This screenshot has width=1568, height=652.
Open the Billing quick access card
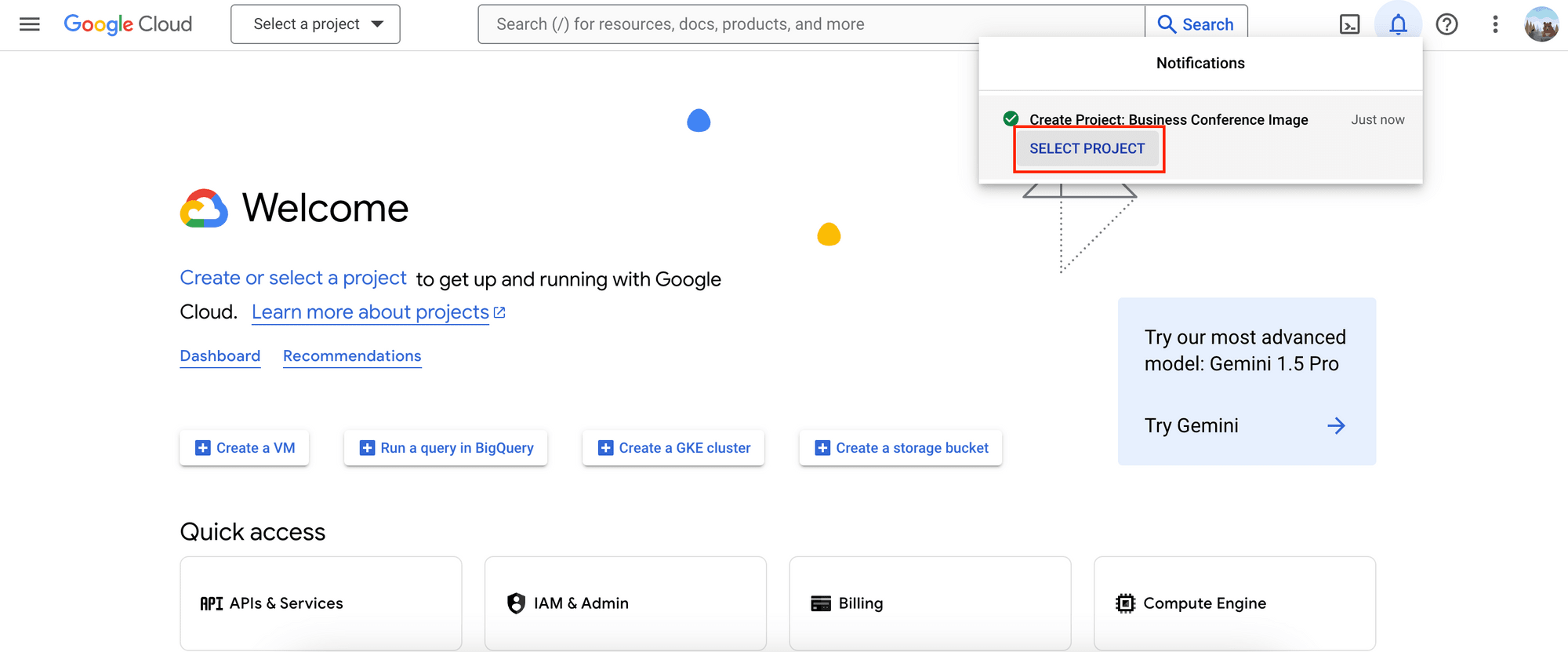click(x=930, y=603)
